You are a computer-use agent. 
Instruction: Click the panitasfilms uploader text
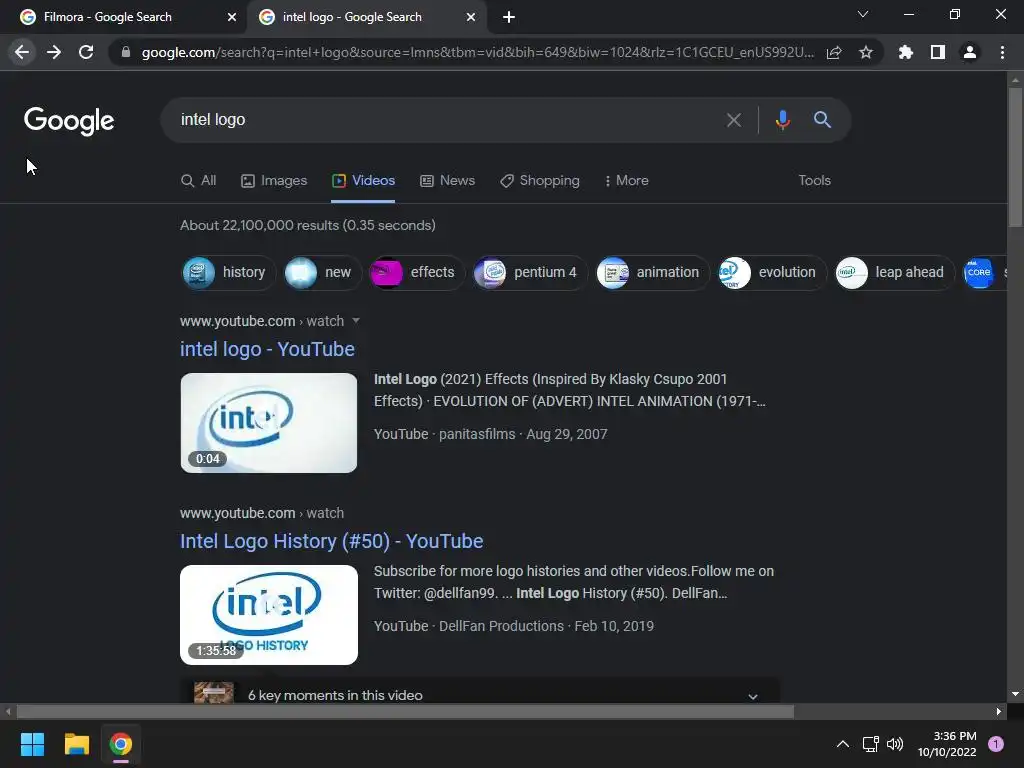[x=477, y=434]
